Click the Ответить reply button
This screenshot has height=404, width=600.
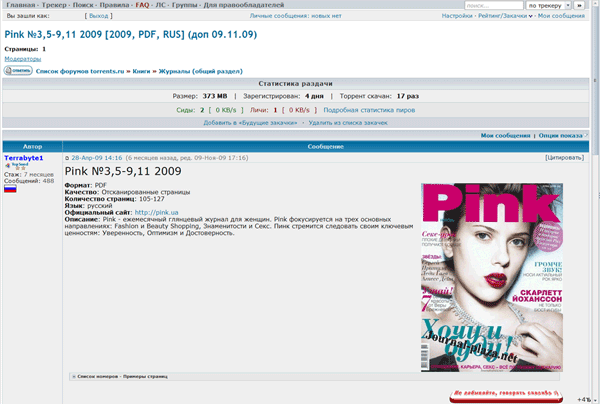(x=18, y=70)
